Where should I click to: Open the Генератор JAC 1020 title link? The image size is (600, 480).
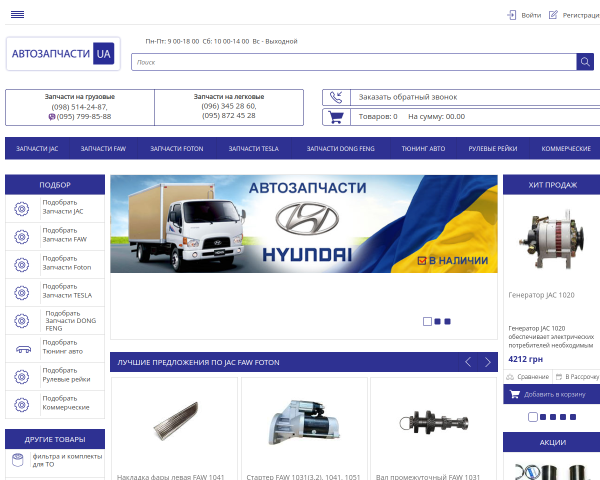(541, 295)
